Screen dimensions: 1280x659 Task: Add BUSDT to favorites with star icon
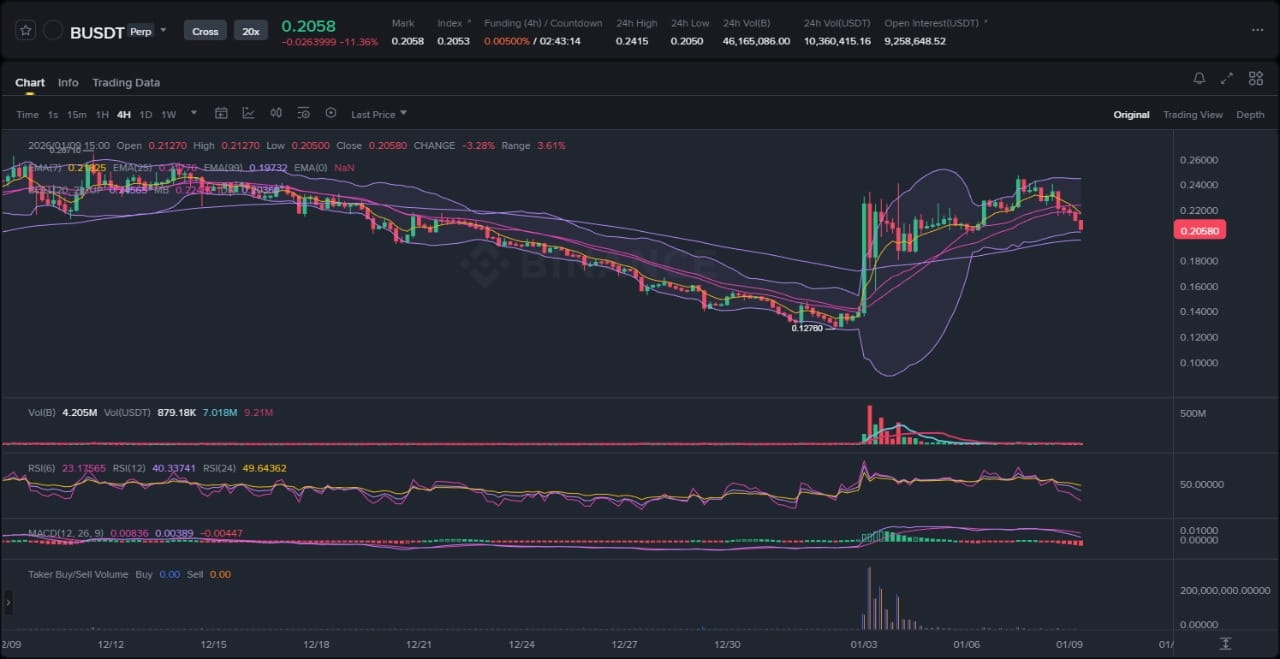click(26, 31)
